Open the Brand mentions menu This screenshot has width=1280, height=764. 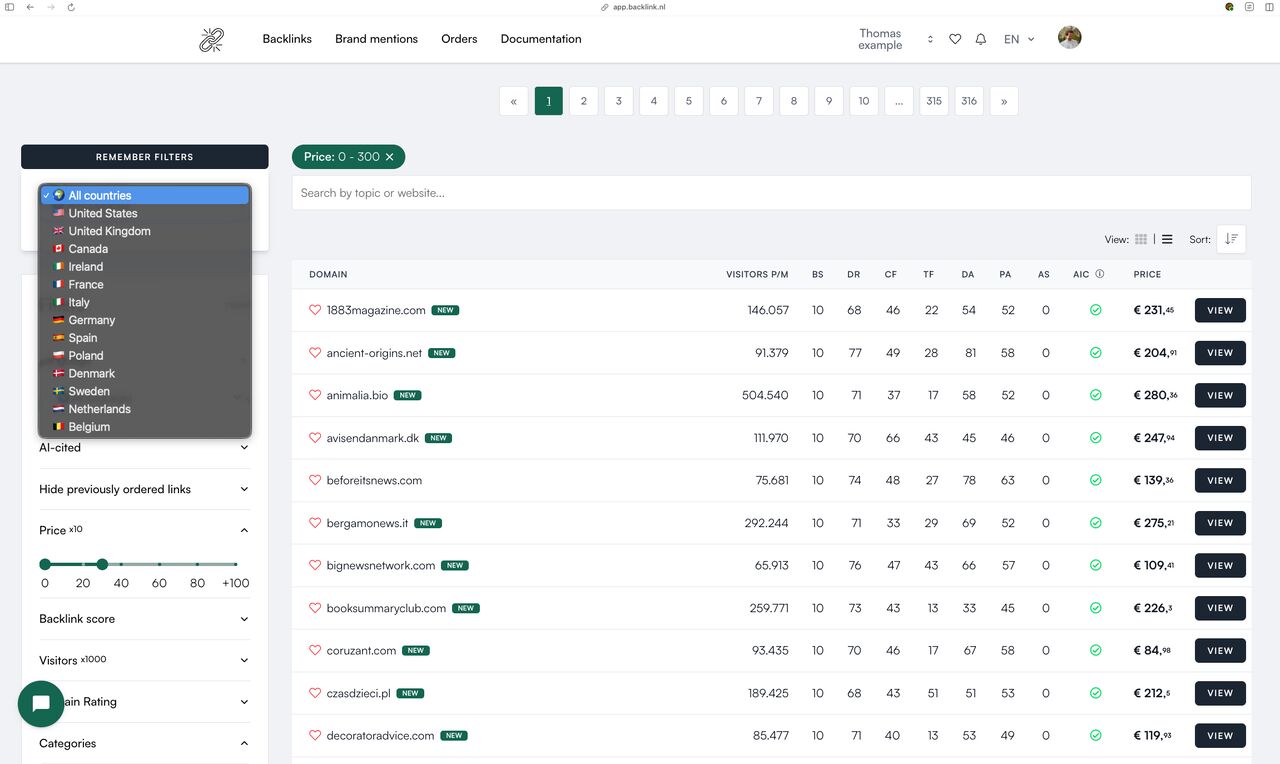tap(376, 39)
